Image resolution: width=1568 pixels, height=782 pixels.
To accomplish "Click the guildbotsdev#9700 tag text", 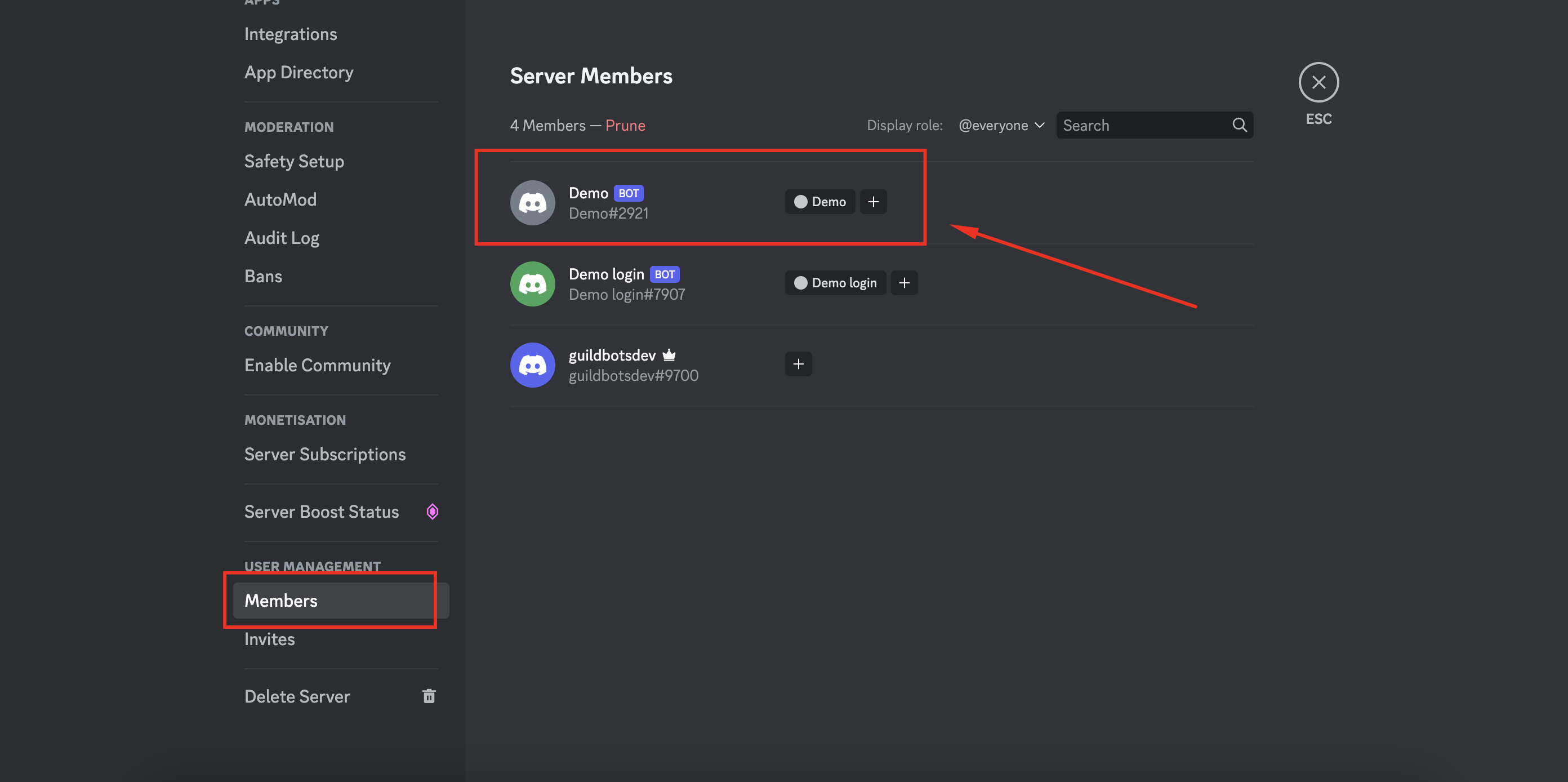I will (633, 375).
